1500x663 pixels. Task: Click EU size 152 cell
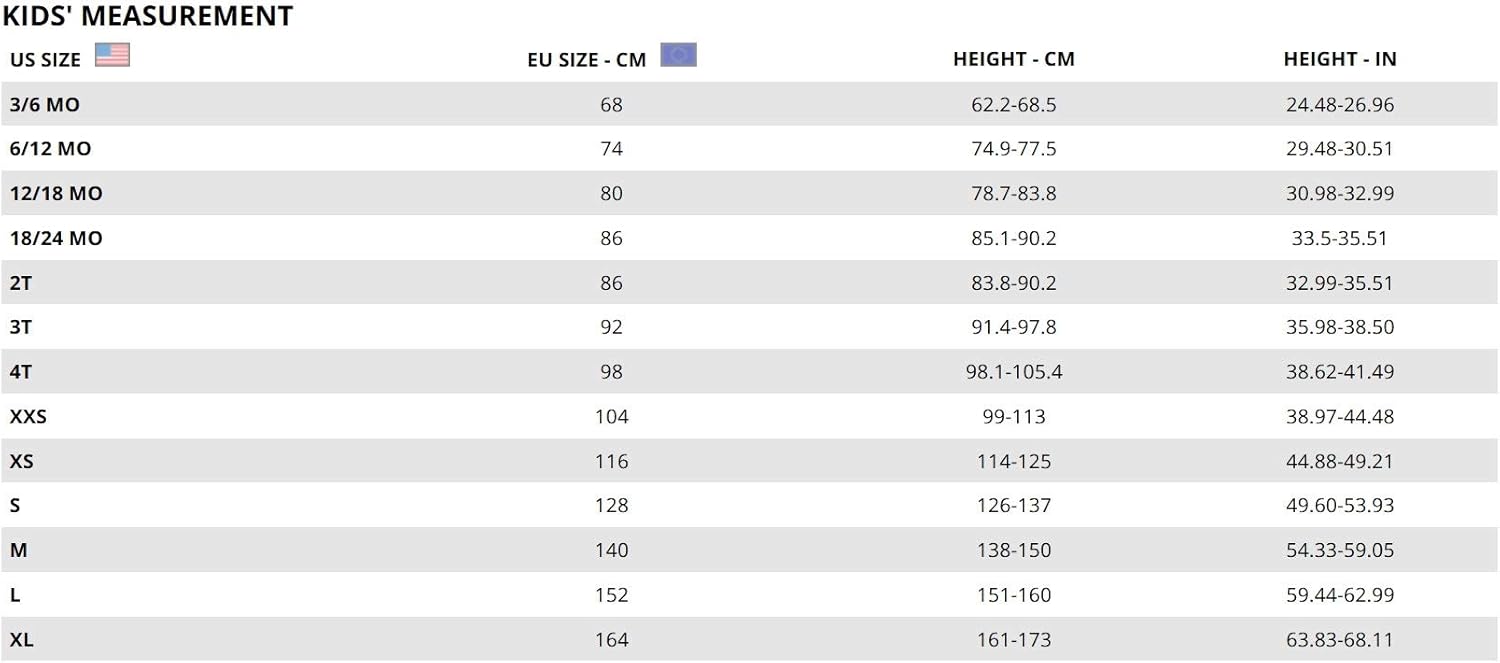click(611, 595)
